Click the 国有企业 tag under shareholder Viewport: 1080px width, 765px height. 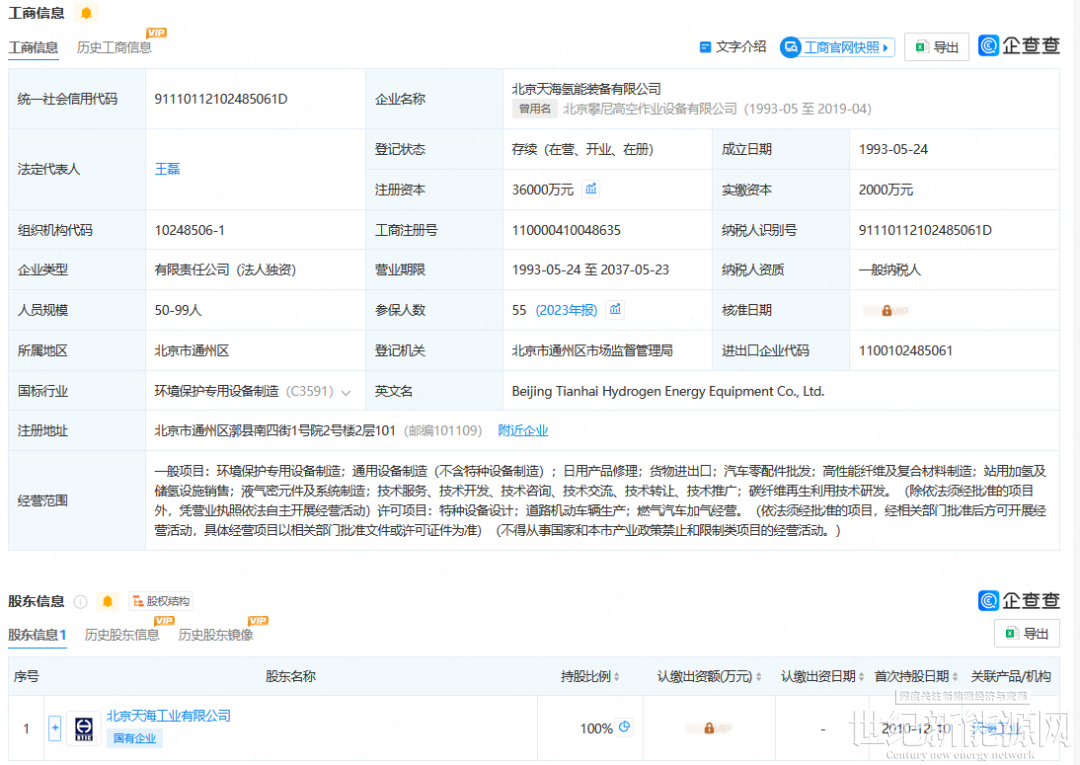pos(134,738)
